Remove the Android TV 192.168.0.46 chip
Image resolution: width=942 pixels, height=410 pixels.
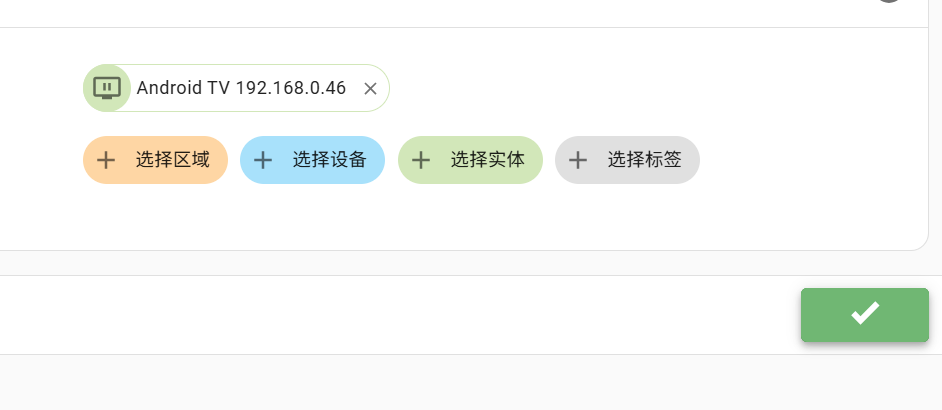370,88
